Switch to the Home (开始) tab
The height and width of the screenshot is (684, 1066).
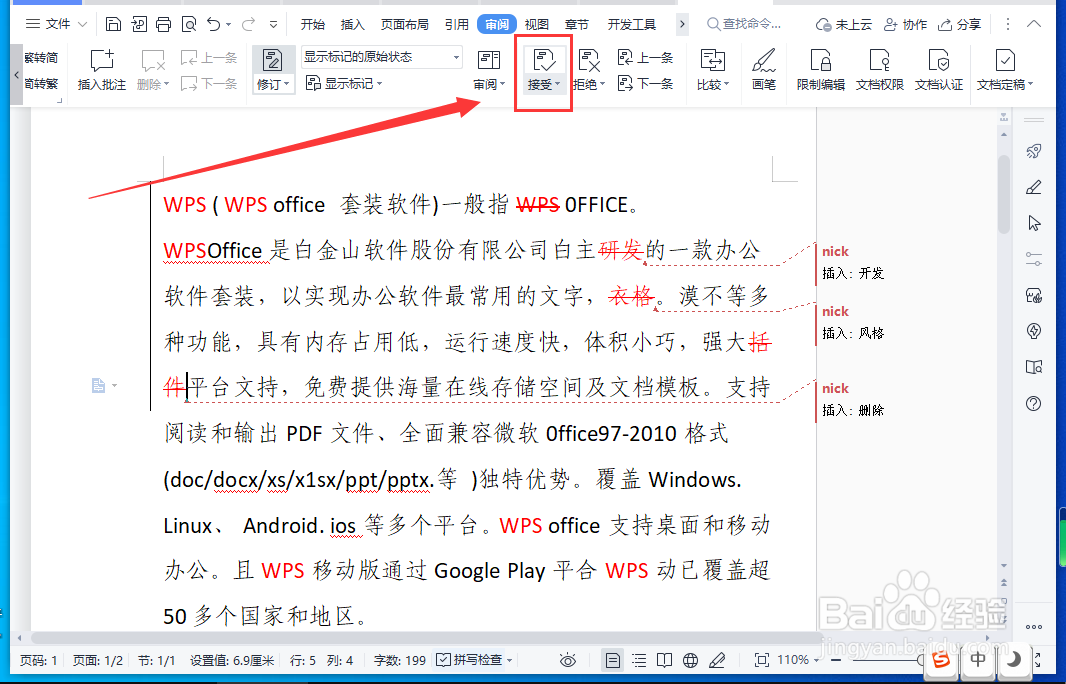pos(313,24)
